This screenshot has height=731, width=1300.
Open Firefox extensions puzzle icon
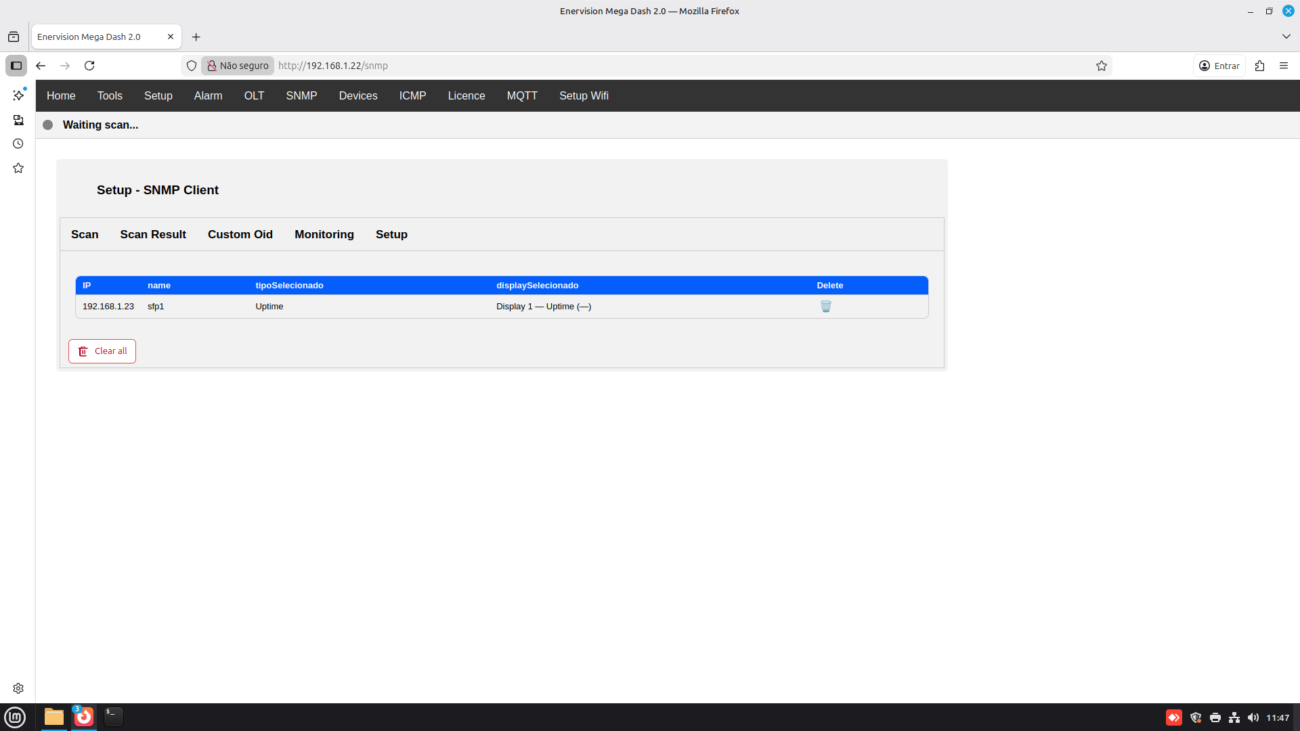coord(1259,66)
